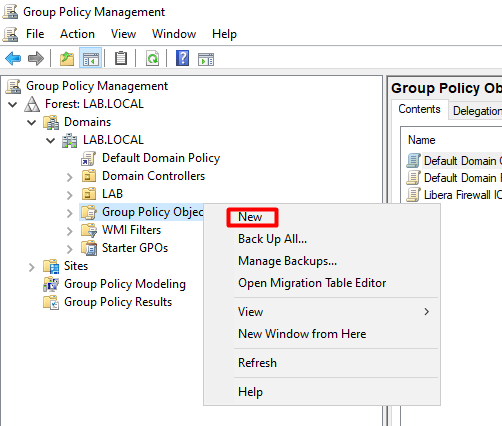The width and height of the screenshot is (502, 426).
Task: Click the Forest triangle icon
Action: [x=32, y=104]
